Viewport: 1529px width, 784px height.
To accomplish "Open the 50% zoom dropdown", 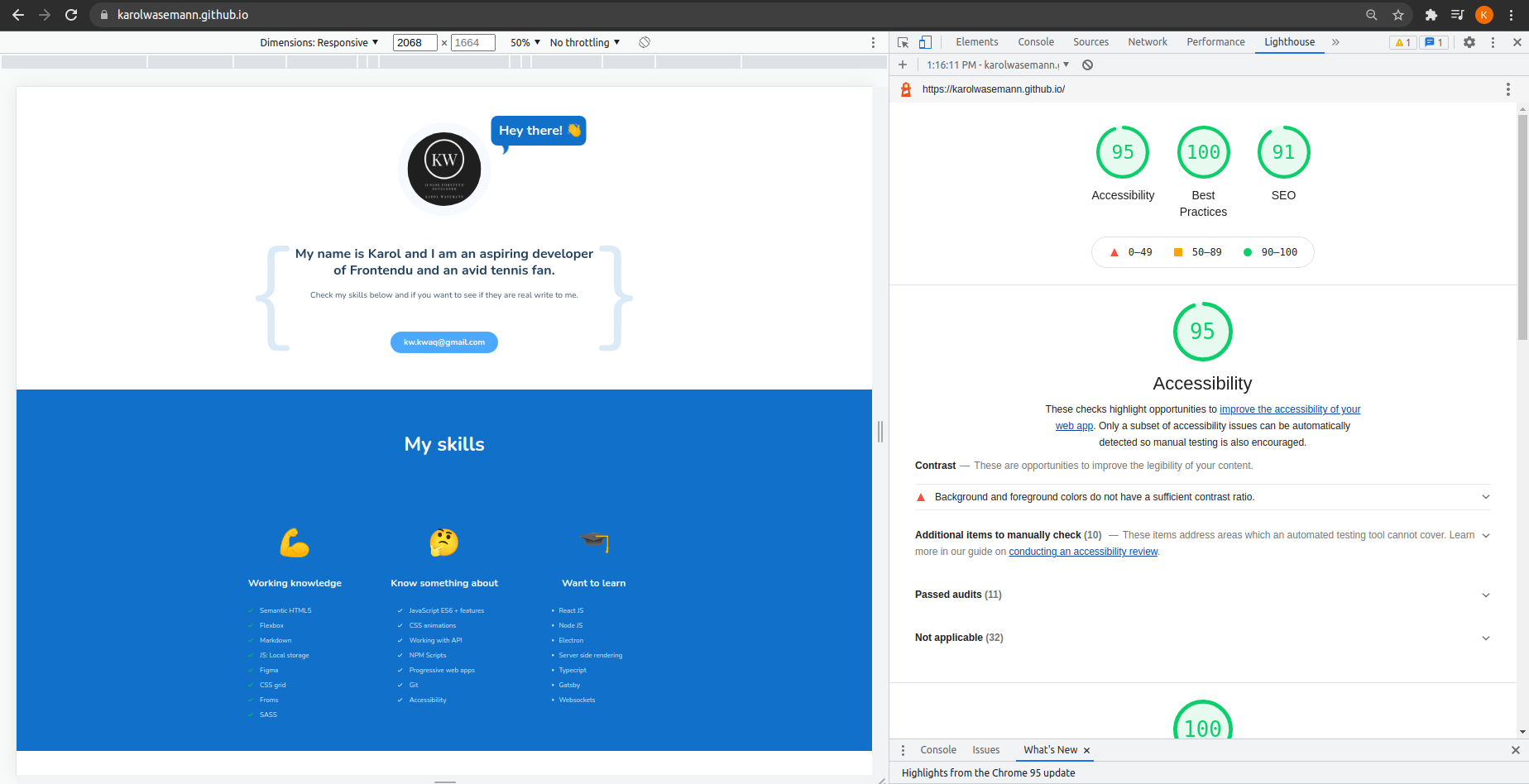I will pyautogui.click(x=525, y=42).
